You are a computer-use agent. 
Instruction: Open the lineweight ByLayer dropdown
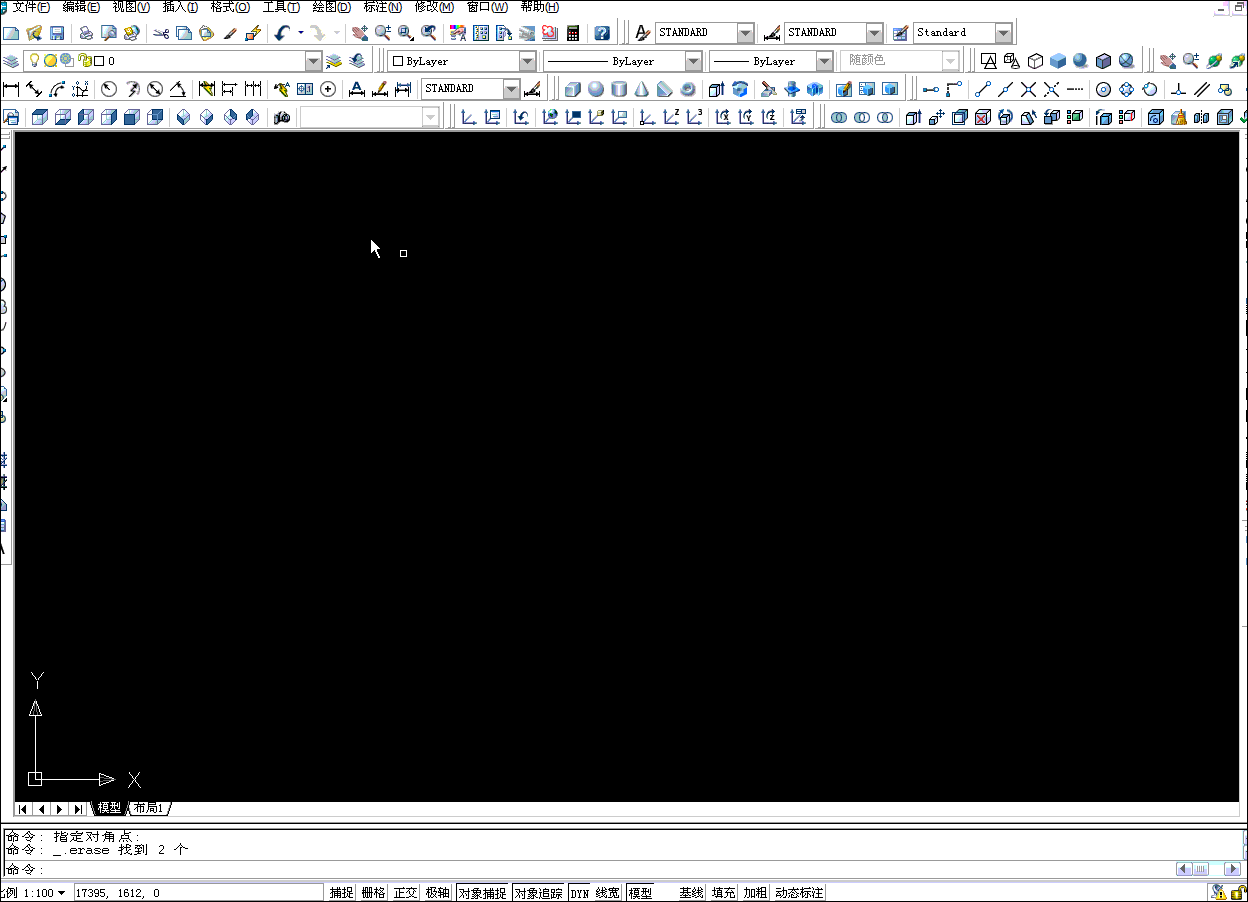[x=824, y=61]
